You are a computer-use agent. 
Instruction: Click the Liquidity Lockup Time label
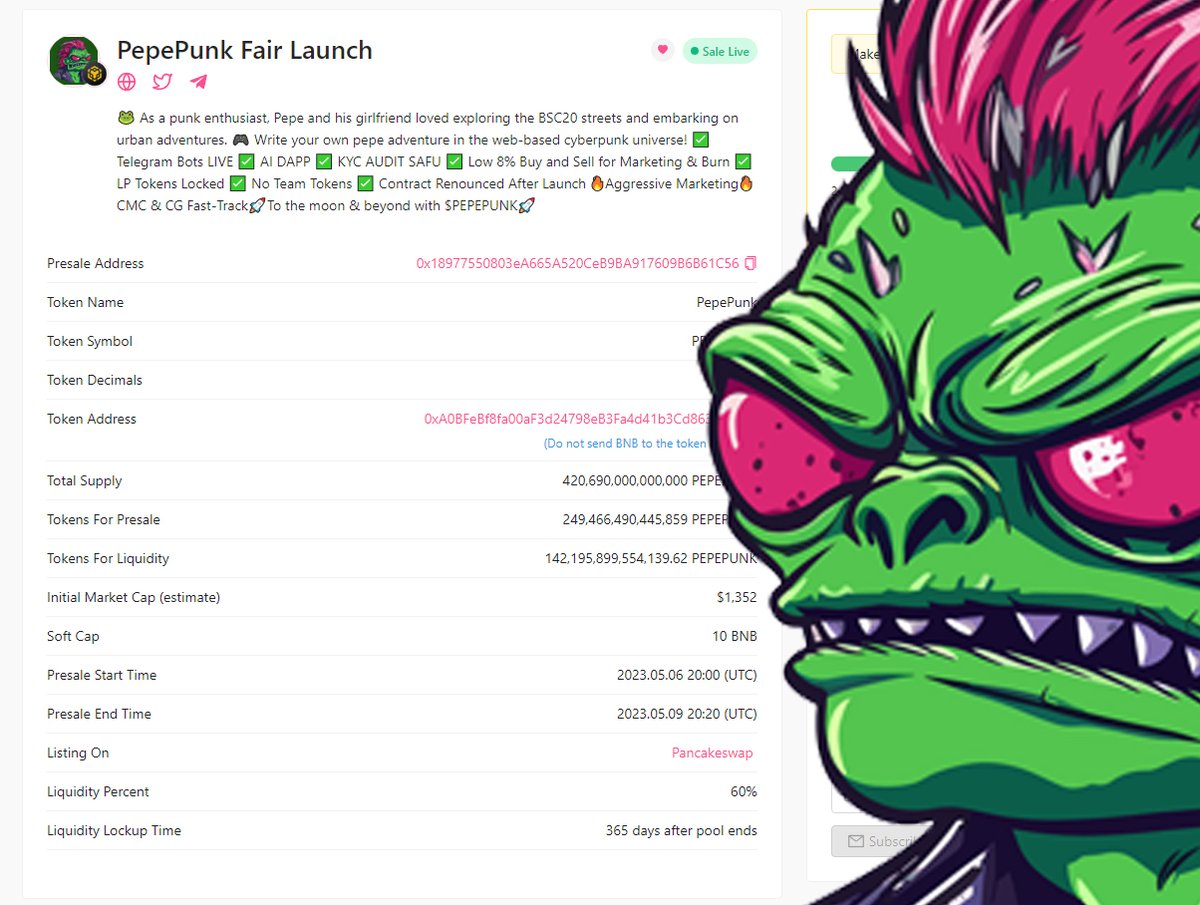point(114,831)
